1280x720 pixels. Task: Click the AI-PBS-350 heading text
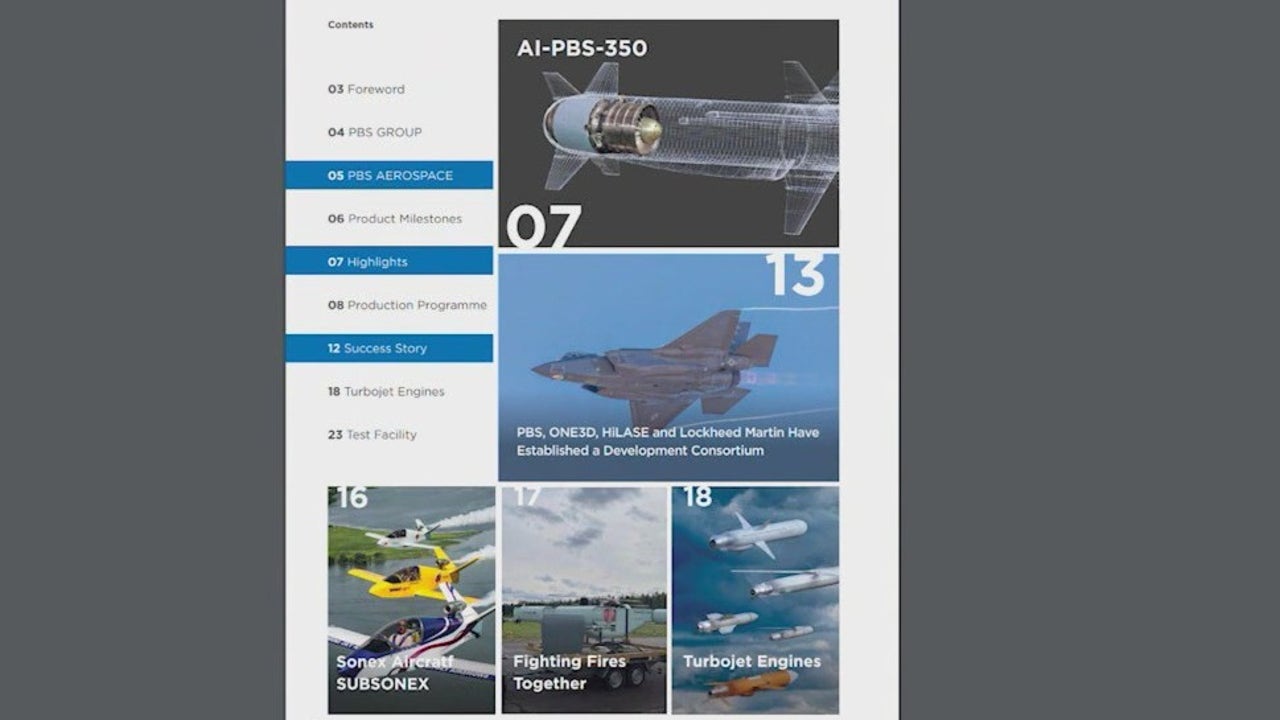(582, 48)
